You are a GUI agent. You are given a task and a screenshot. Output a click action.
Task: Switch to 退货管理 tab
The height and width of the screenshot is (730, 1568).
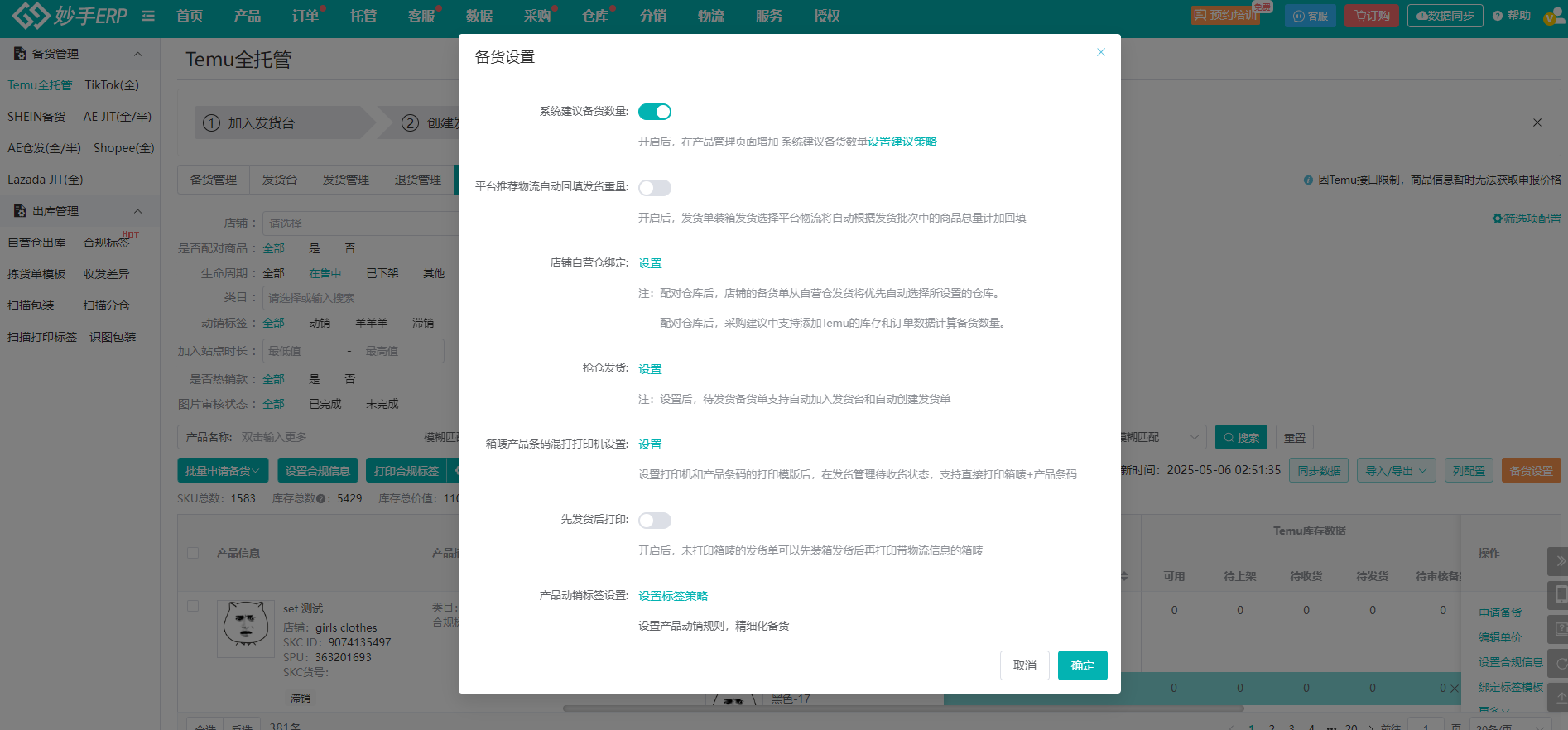[x=418, y=180]
